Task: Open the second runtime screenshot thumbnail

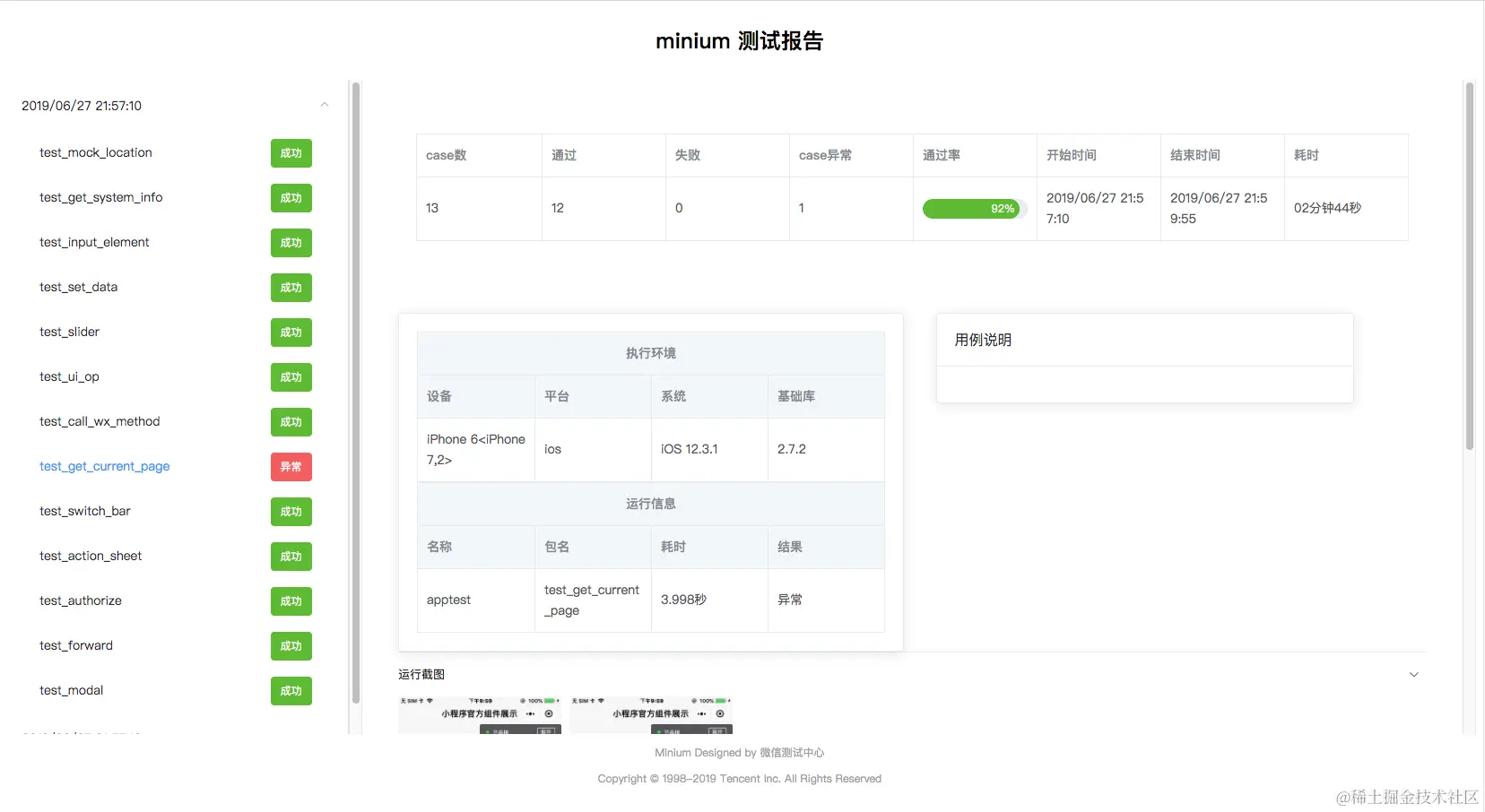Action: pos(651,714)
